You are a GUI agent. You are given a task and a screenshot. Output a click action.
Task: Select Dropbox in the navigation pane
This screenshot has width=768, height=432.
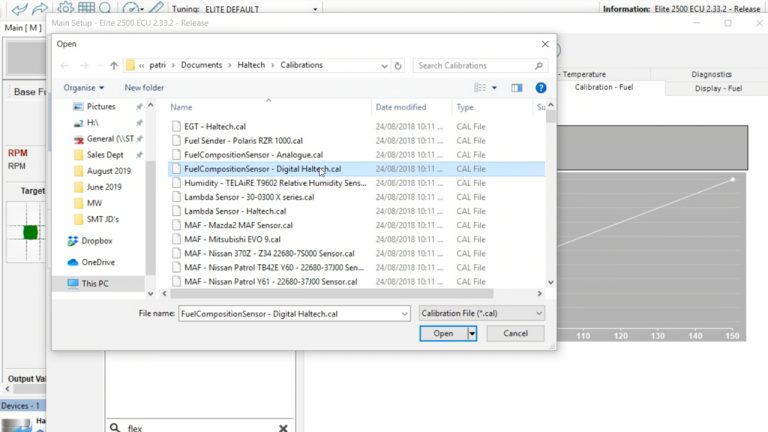(x=96, y=241)
